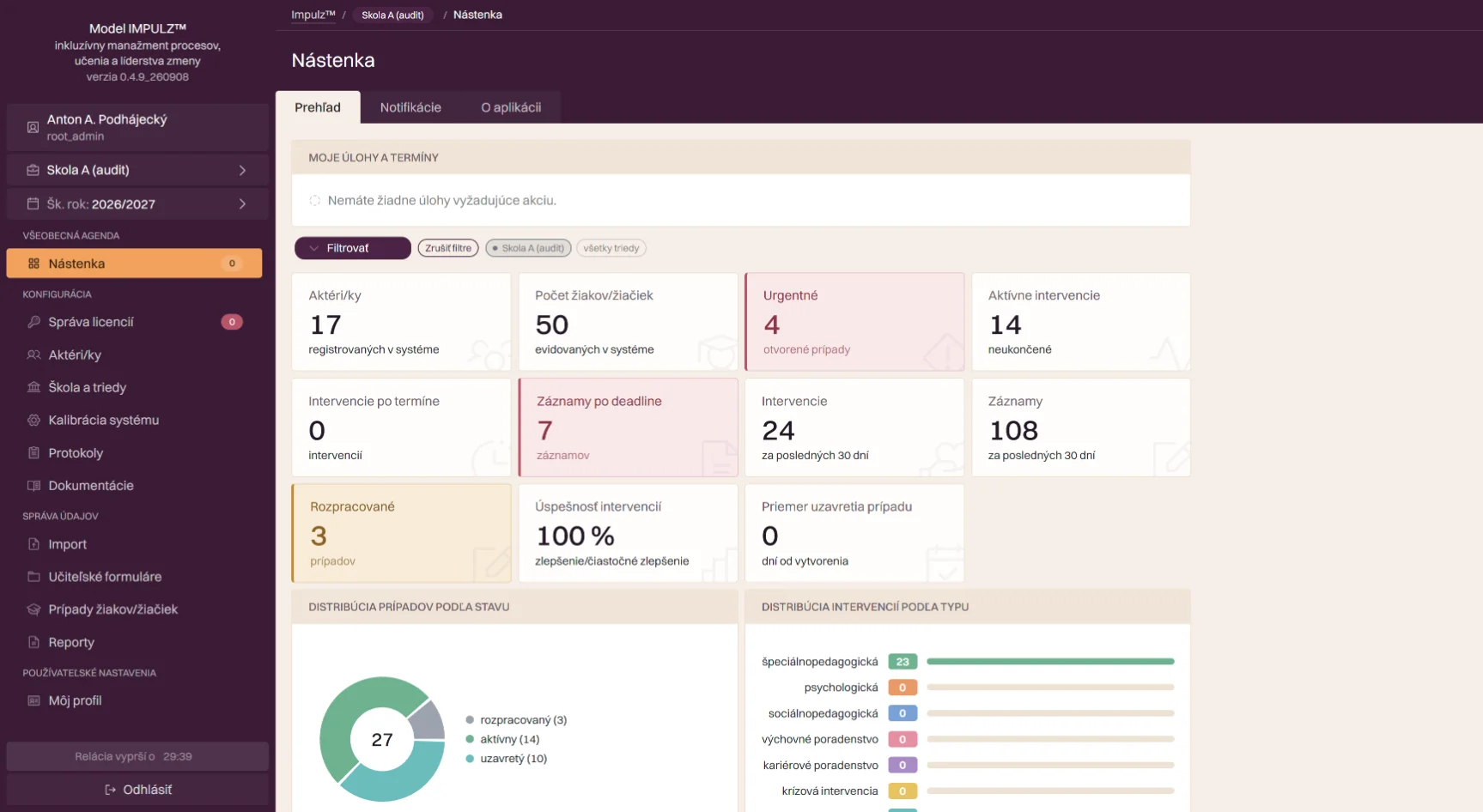Expand the Šk. rok 2026/2027 chevron
The width and height of the screenshot is (1483, 812).
pyautogui.click(x=242, y=203)
